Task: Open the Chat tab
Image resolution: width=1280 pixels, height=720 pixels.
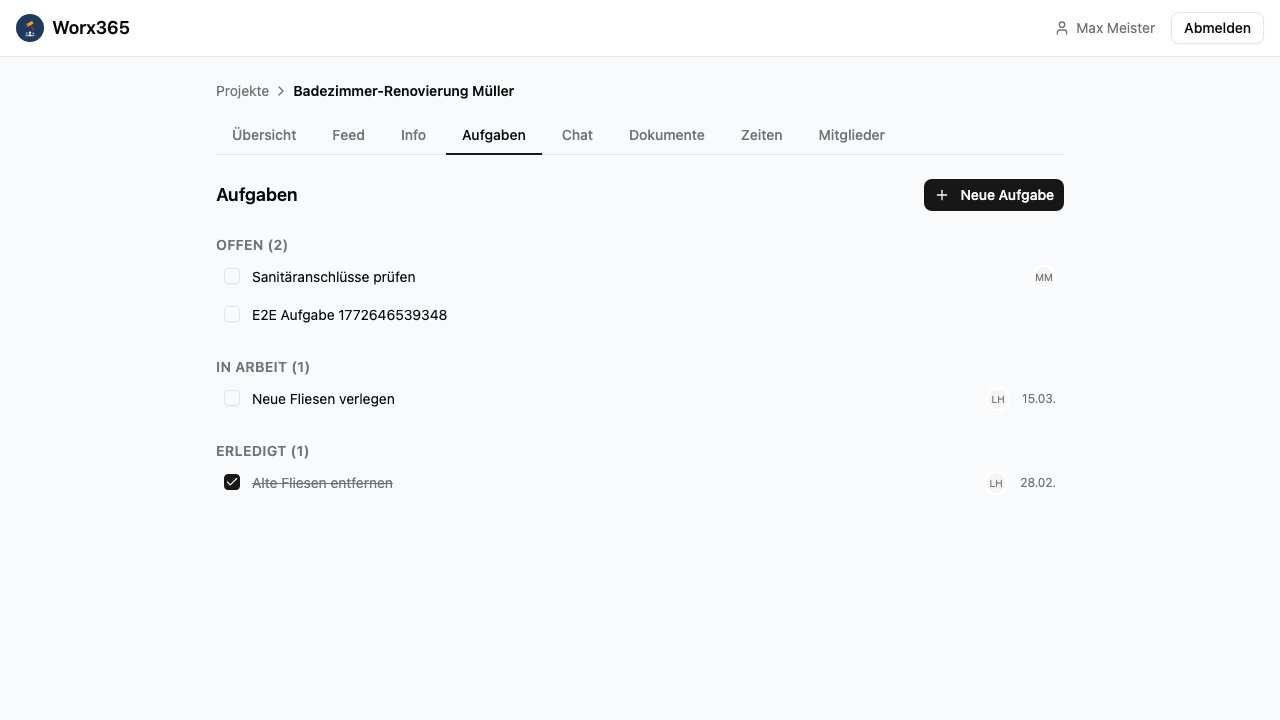Action: click(x=577, y=135)
